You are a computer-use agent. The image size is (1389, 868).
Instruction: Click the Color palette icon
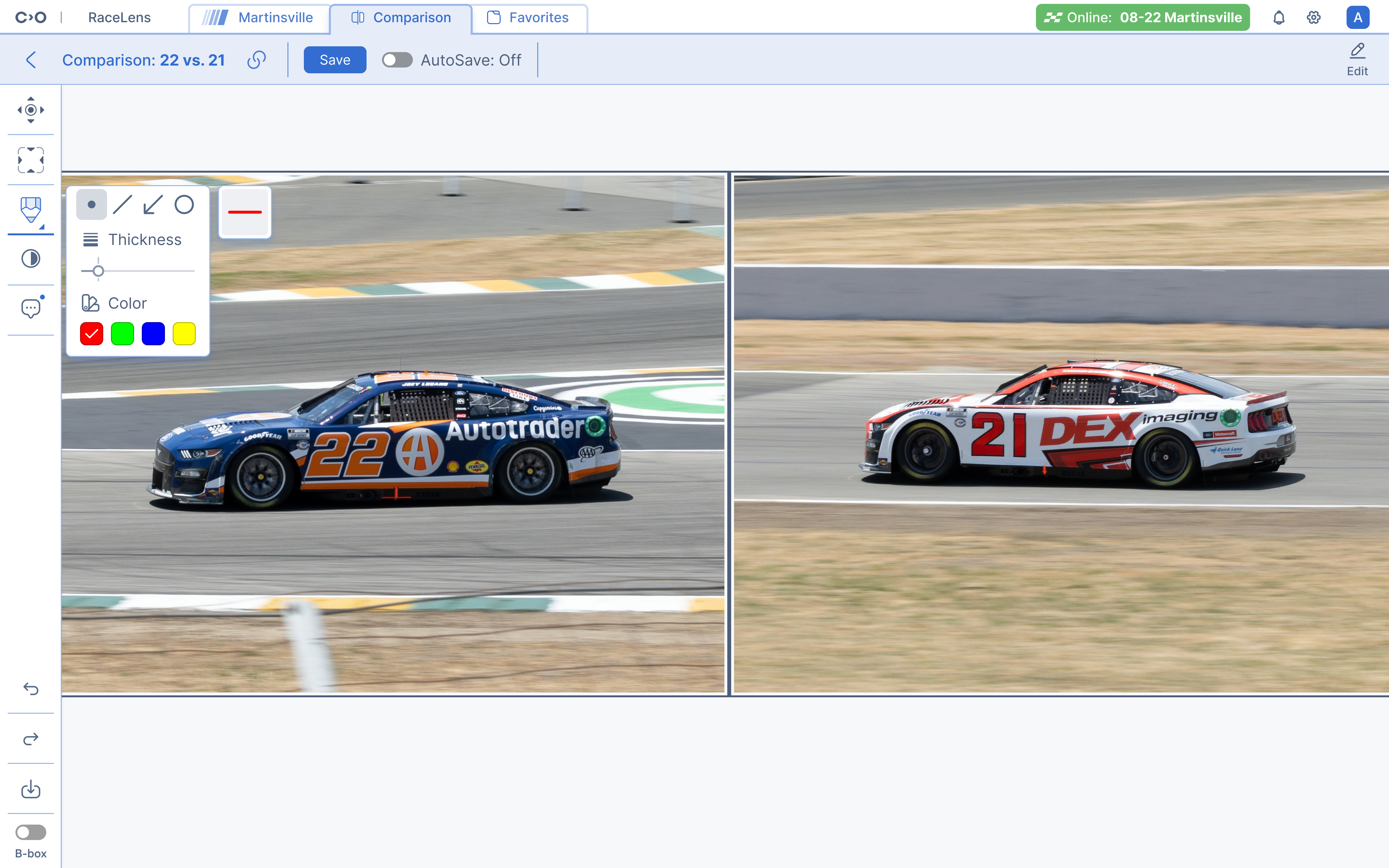[90, 303]
